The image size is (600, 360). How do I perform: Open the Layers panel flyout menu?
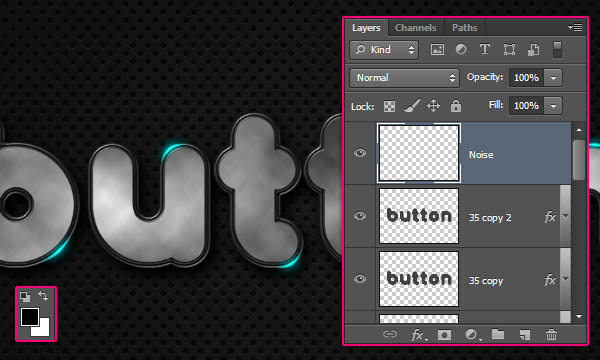575,28
